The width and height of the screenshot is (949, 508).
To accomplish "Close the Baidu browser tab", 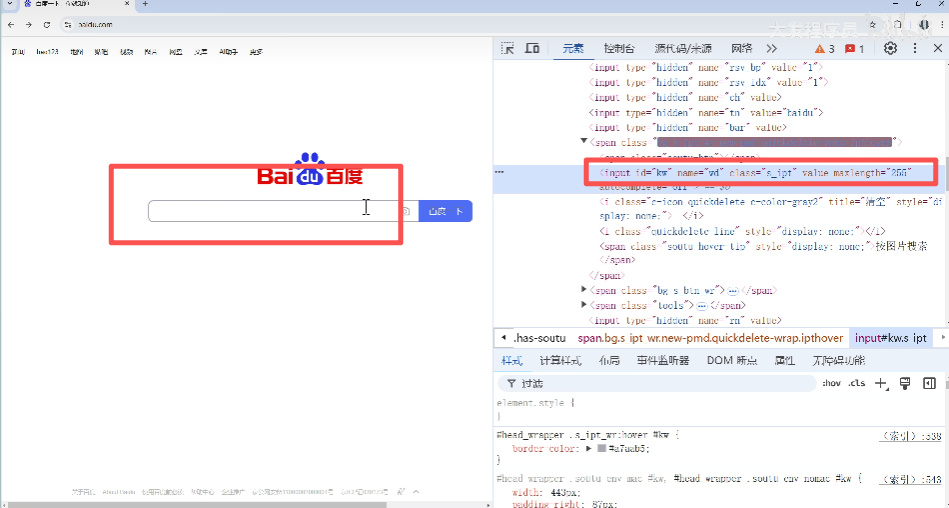I will point(127,4).
